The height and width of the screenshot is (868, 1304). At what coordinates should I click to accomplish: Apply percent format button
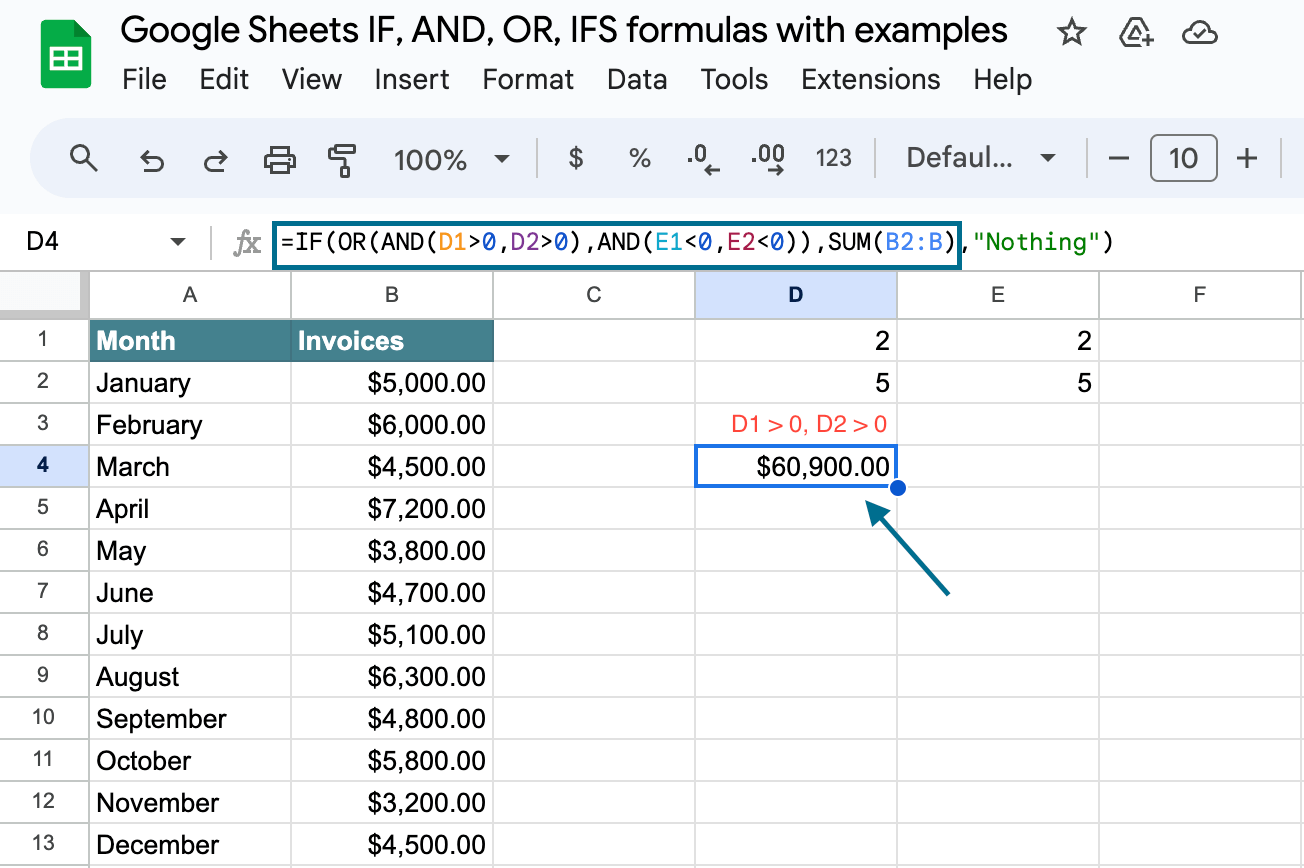click(x=640, y=158)
